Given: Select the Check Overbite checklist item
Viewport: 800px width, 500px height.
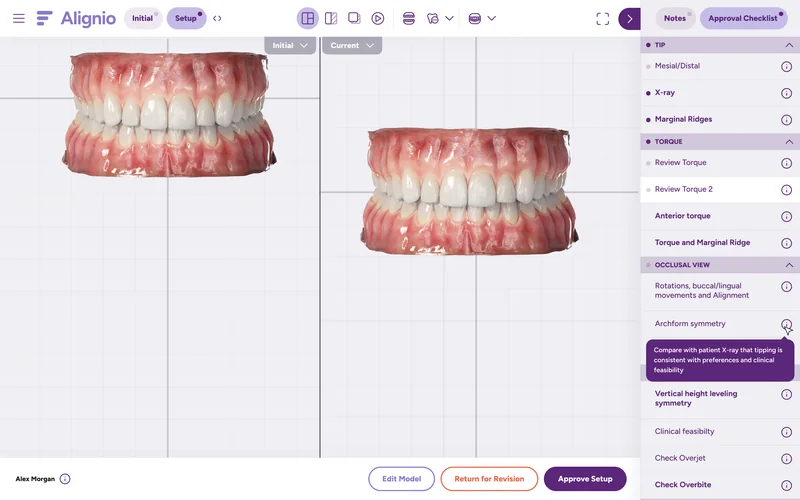Looking at the screenshot, I should tap(720, 485).
